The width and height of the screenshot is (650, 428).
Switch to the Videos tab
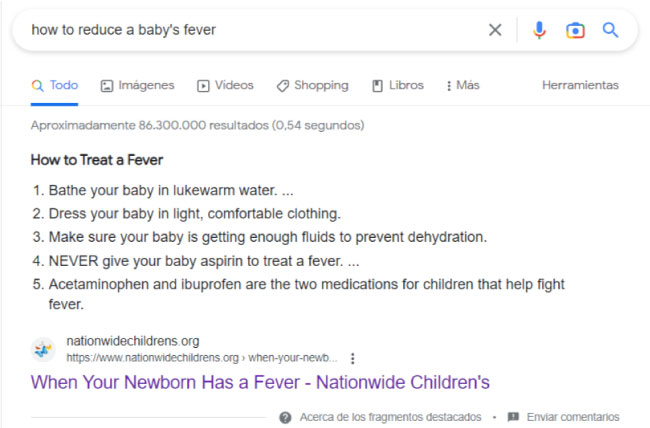pyautogui.click(x=225, y=85)
